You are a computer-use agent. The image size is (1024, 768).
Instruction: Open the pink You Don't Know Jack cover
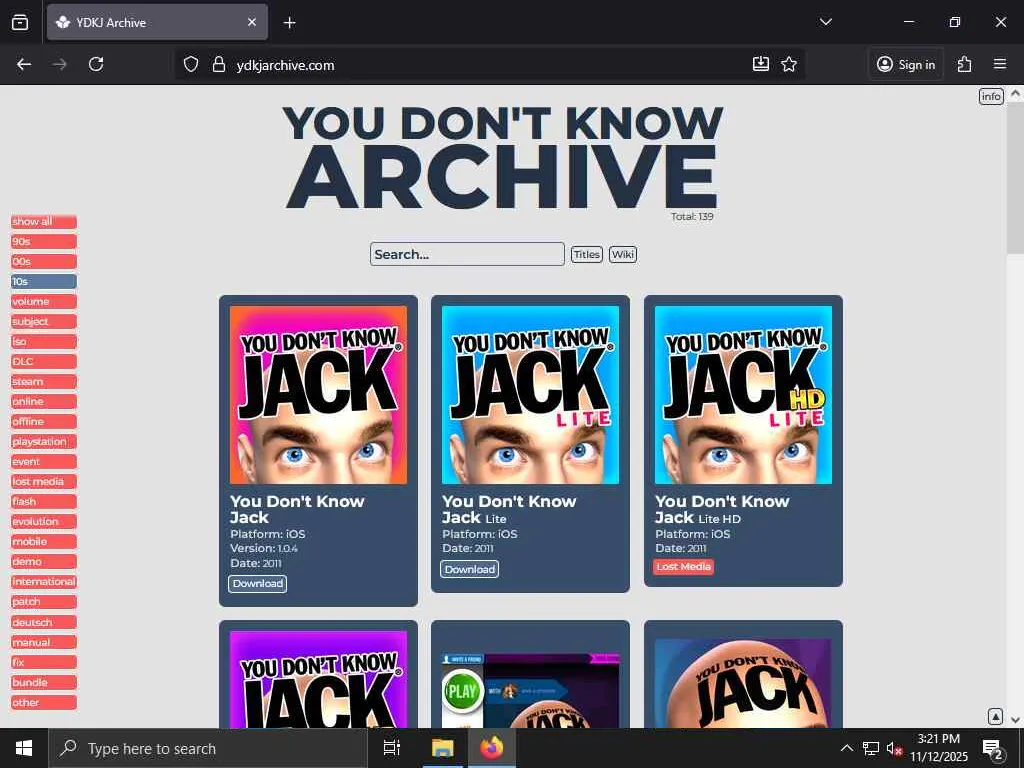(318, 395)
